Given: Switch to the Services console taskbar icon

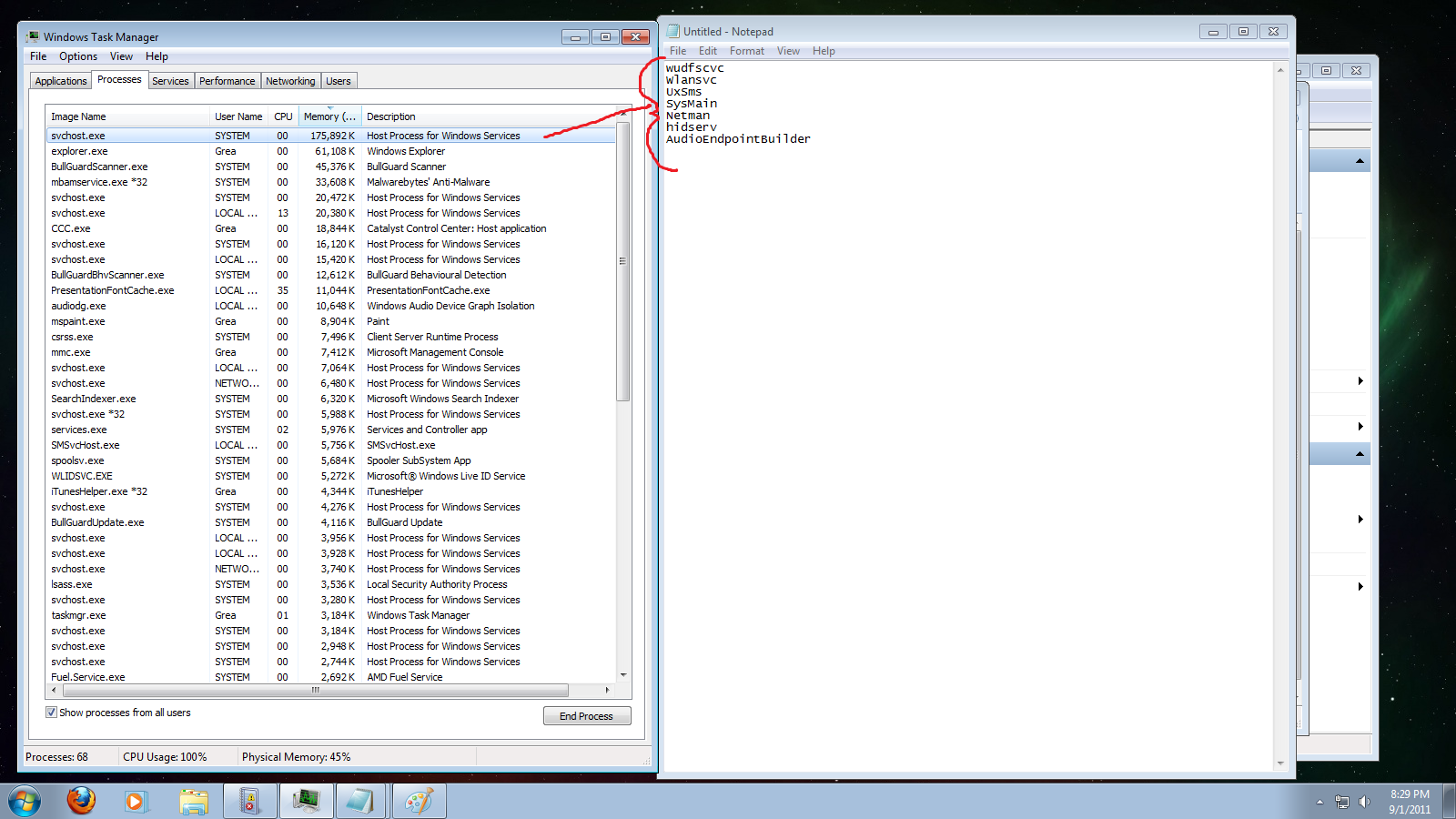Looking at the screenshot, I should point(249,802).
